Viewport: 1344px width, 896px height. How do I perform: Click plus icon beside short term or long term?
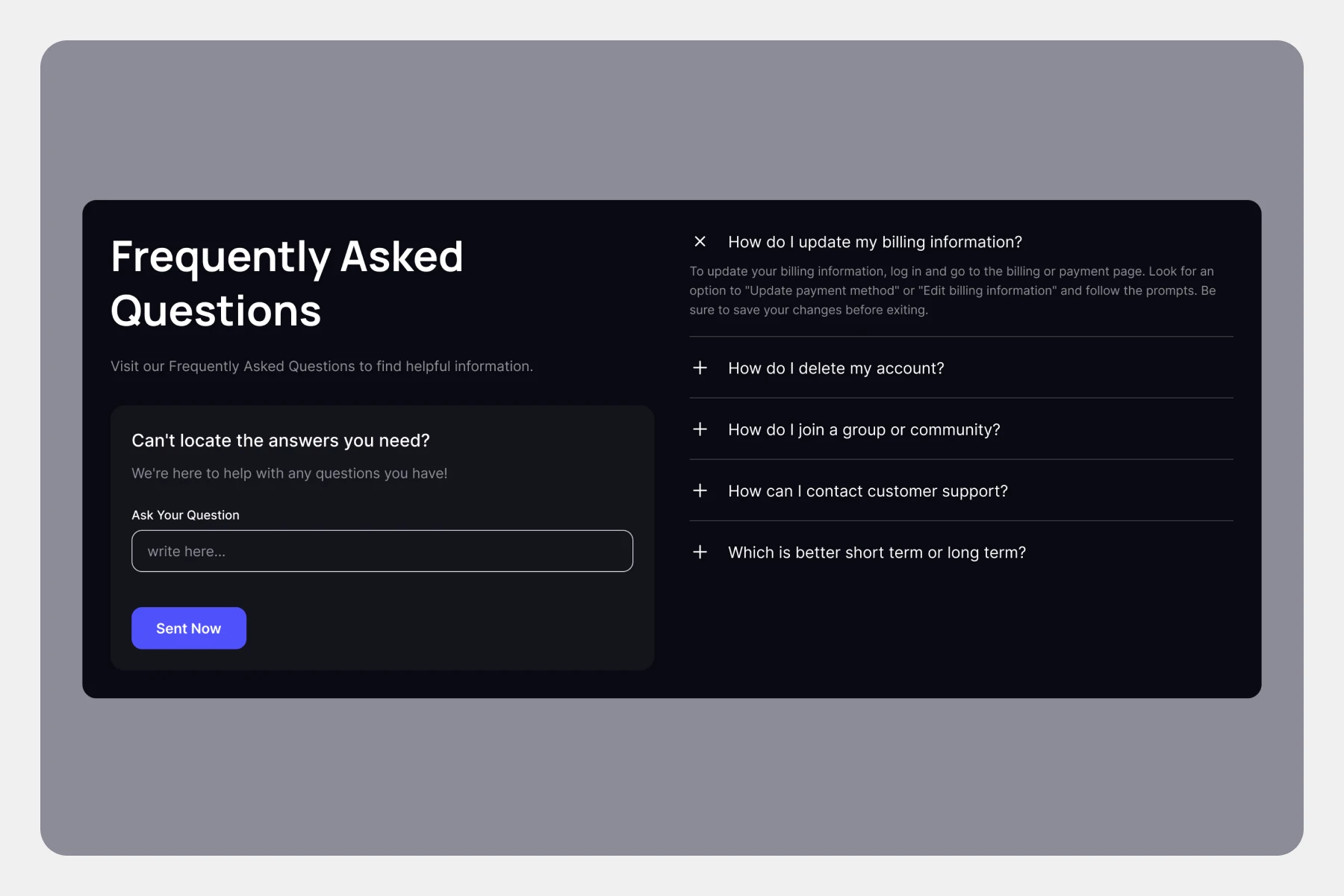point(700,552)
